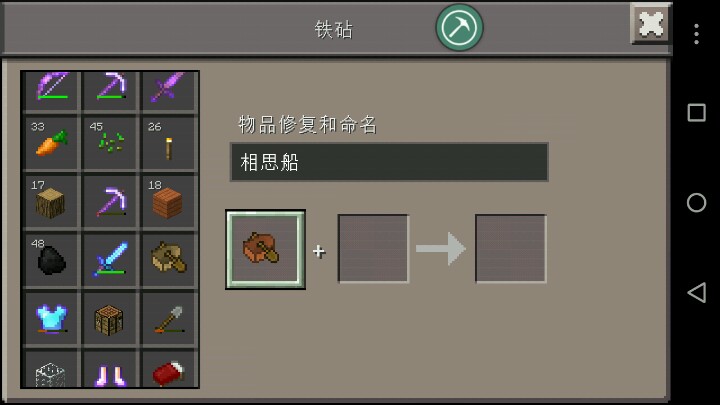Screen dimensions: 720x405
Task: Select the iron shovel item
Action: tap(168, 318)
